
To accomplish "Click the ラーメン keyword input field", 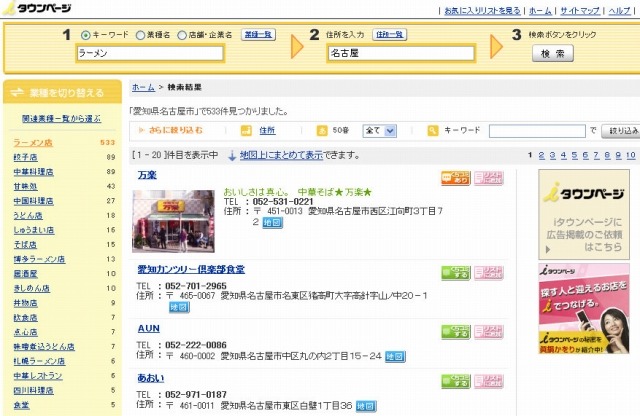I will tap(150, 53).
